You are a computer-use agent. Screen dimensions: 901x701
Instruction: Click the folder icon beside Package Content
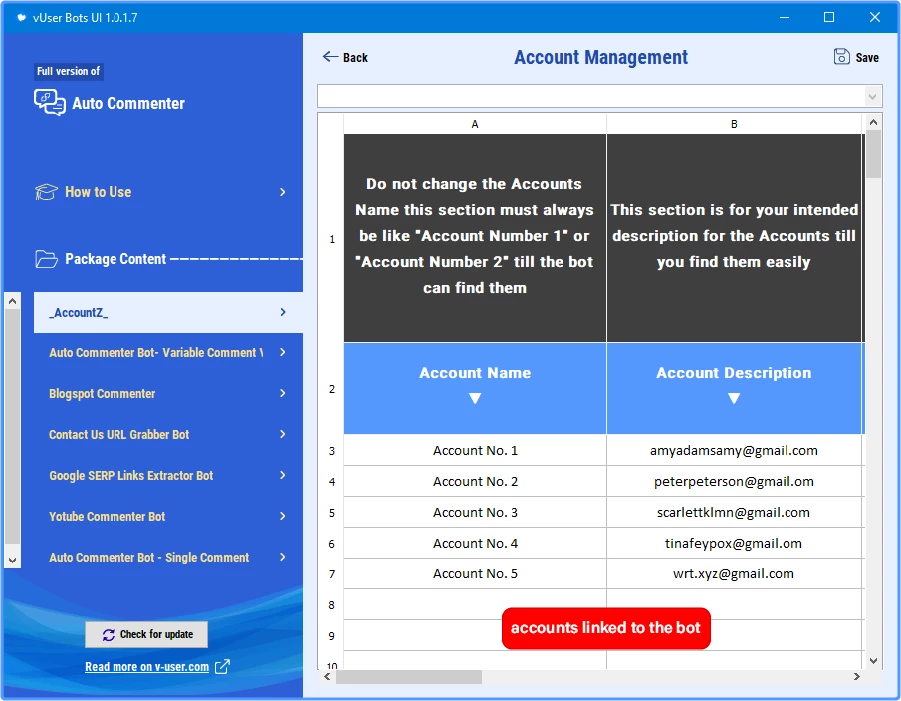pyautogui.click(x=47, y=259)
